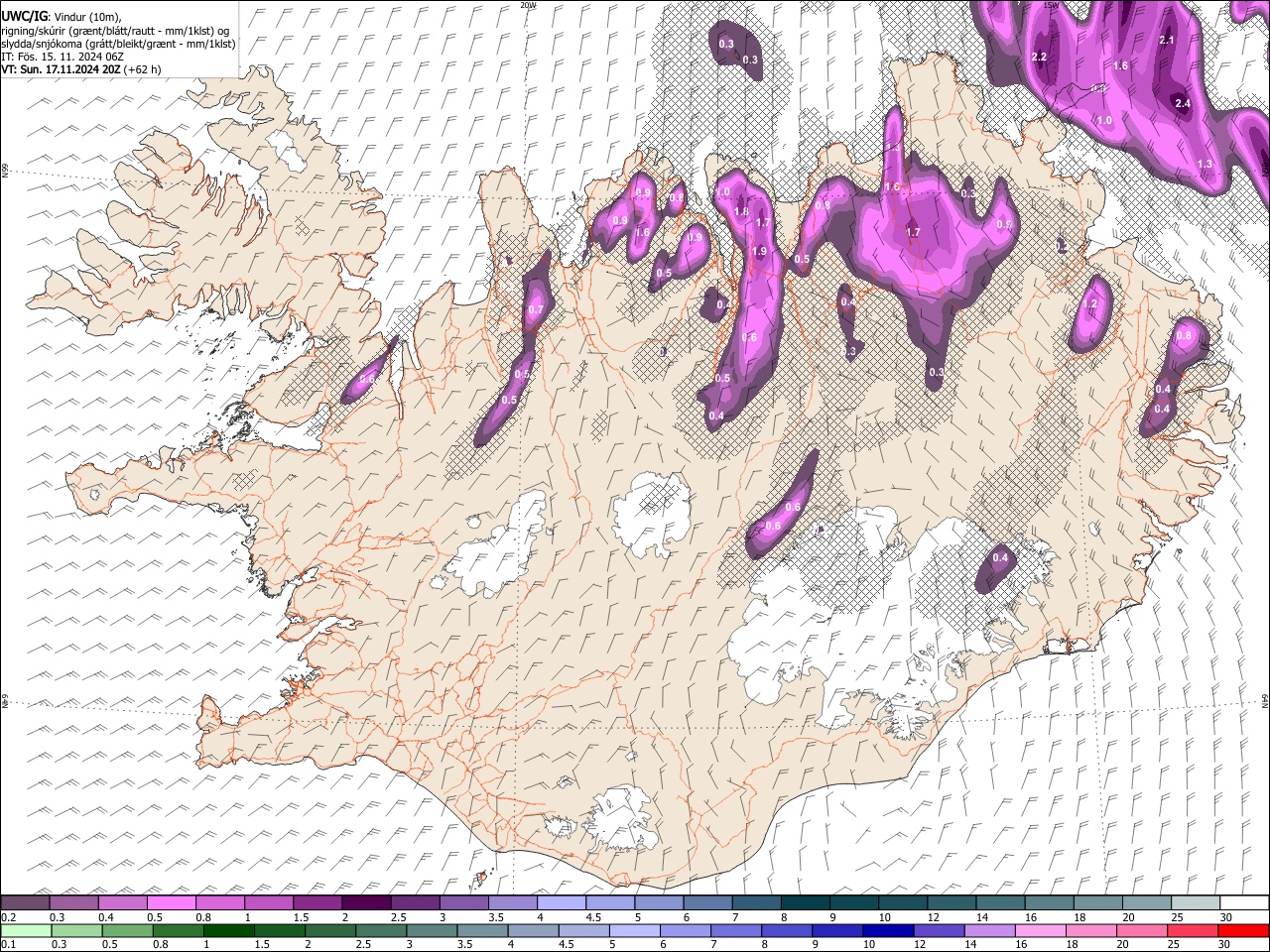Viewport: 1270px width, 952px height.
Task: Select the deep blue swatch between 10 and 12
Action: 888,930
